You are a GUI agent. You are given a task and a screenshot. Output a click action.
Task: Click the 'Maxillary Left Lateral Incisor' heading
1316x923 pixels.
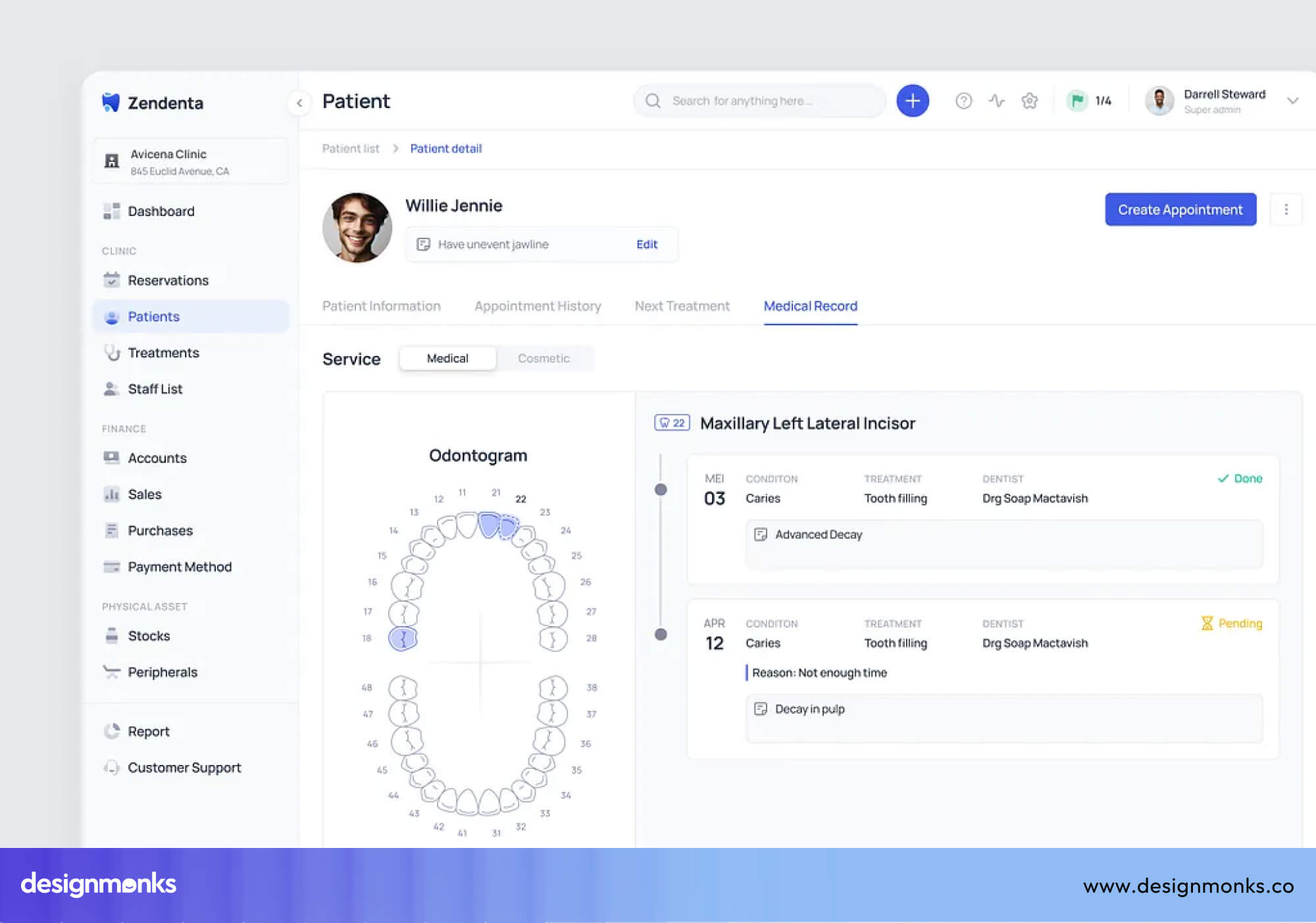[807, 423]
